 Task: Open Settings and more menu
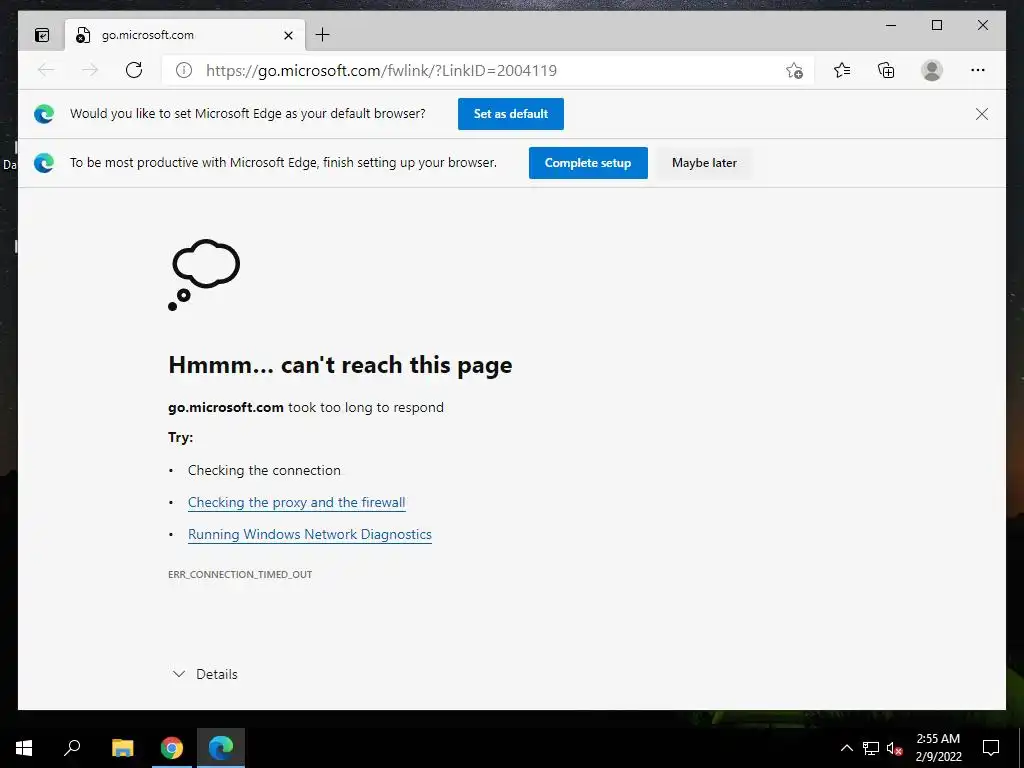978,70
